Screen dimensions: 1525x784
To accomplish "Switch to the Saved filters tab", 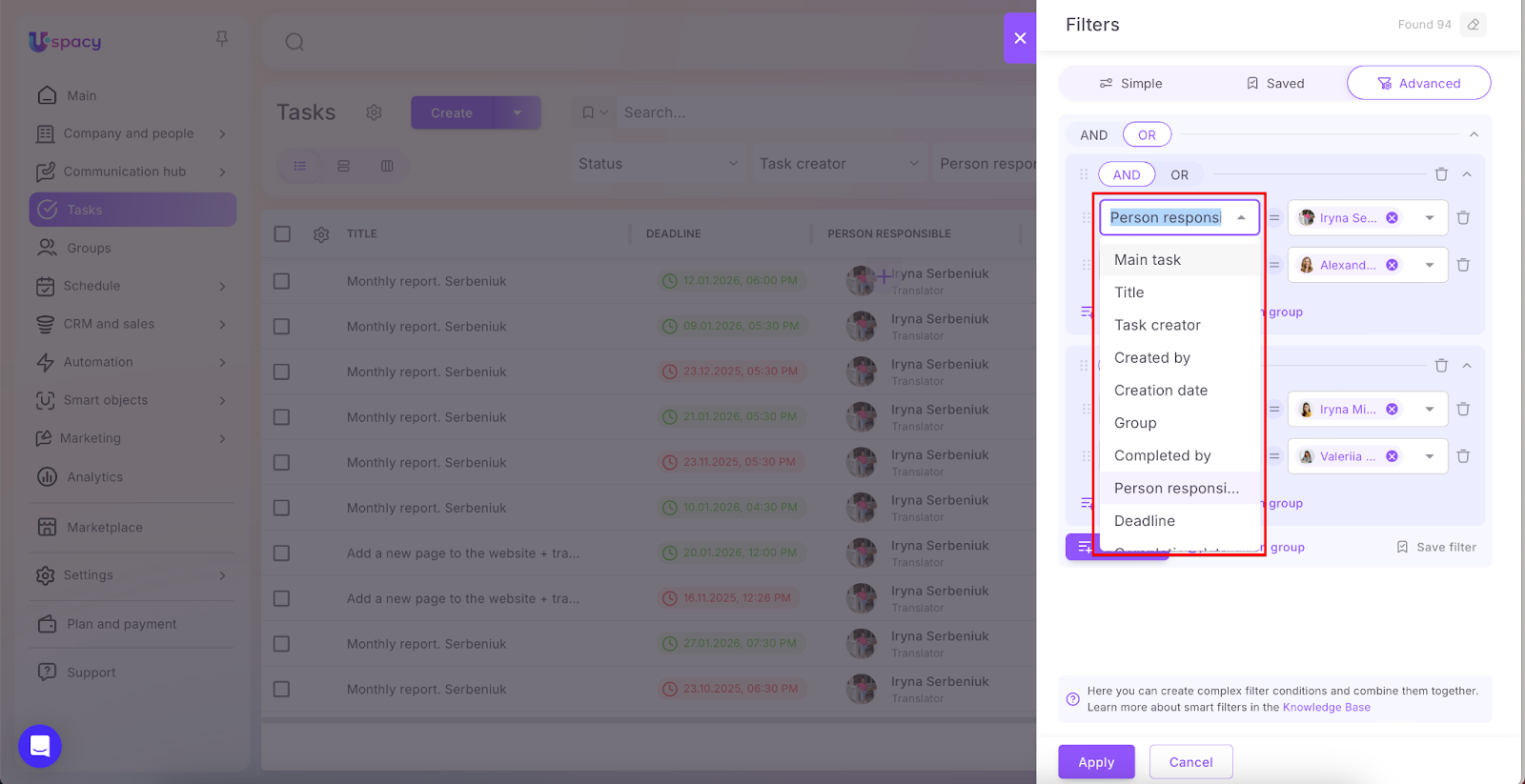I will pos(1275,84).
